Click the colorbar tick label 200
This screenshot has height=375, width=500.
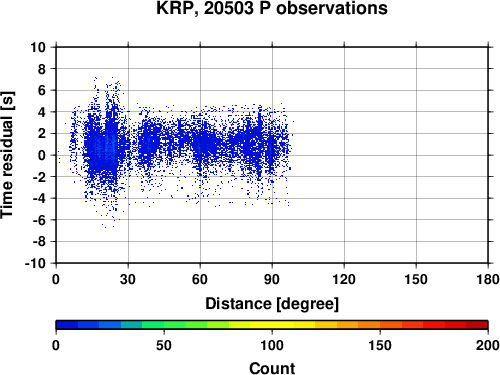tap(488, 345)
